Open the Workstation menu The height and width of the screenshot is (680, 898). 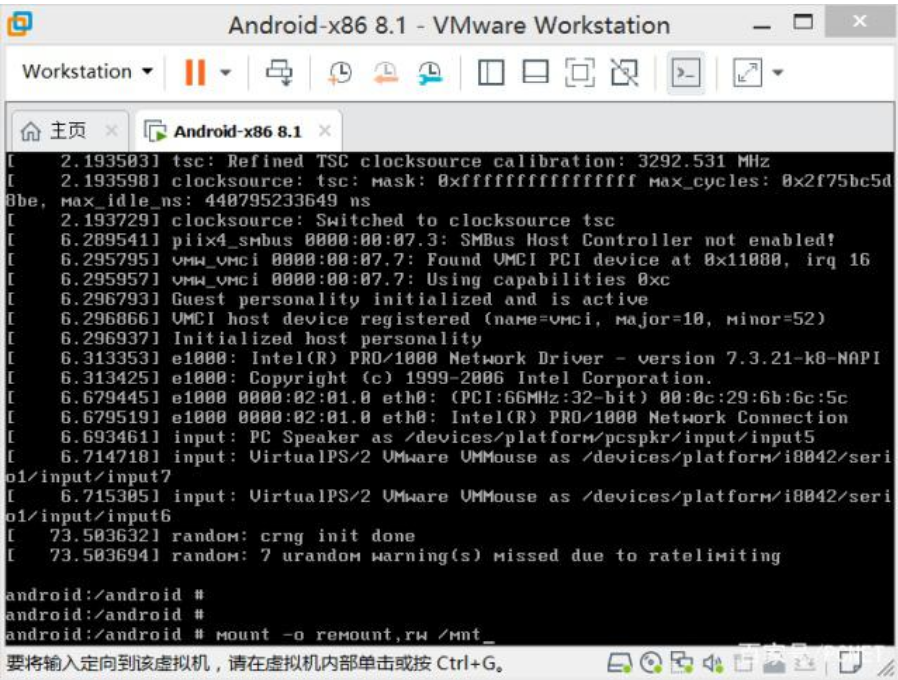[87, 72]
